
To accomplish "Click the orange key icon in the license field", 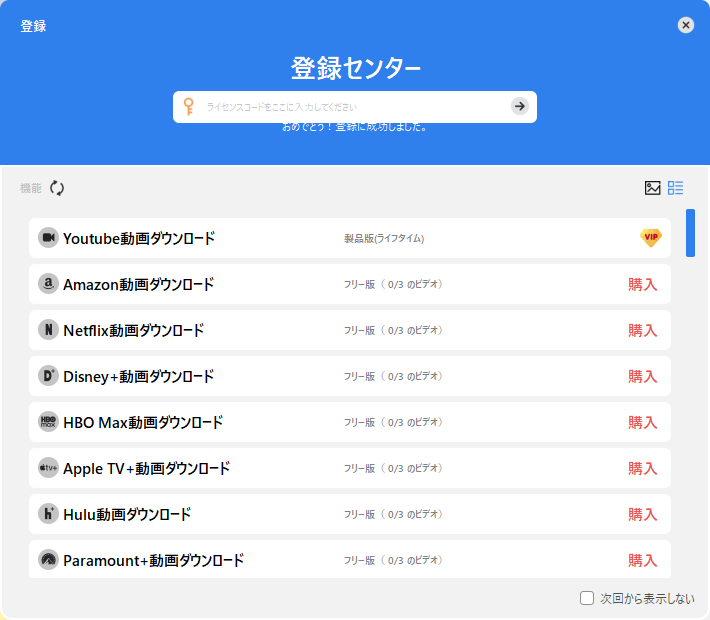I will 189,107.
